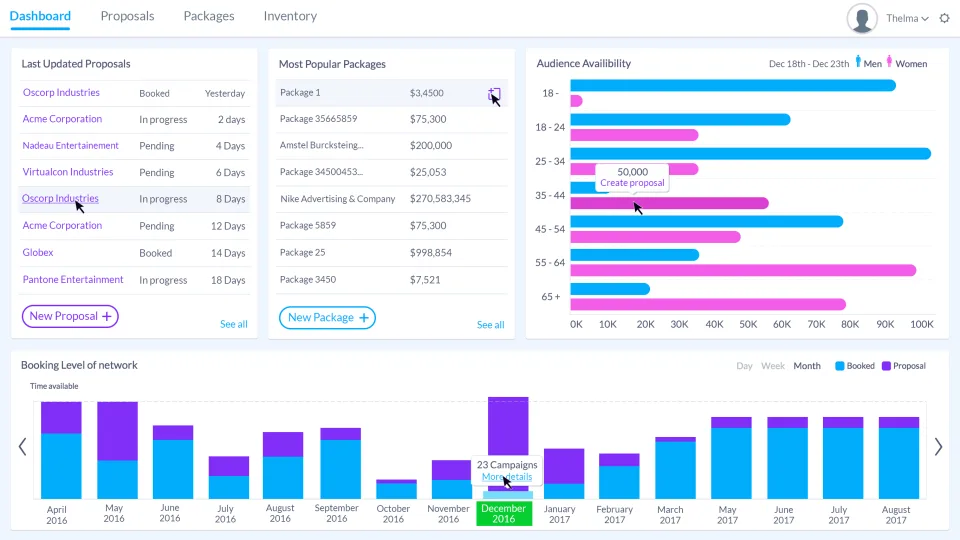
Task: Toggle the Booked legend color swatch
Action: [x=839, y=366]
